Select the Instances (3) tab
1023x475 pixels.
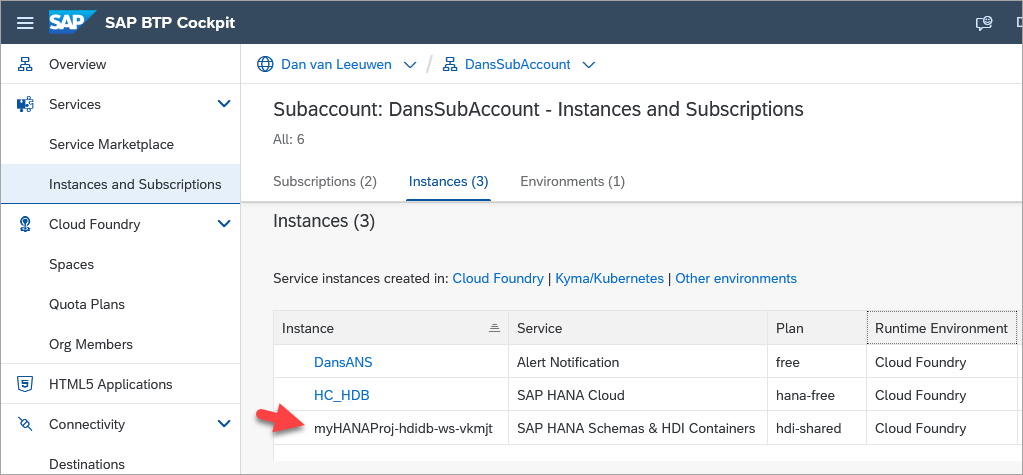[448, 181]
